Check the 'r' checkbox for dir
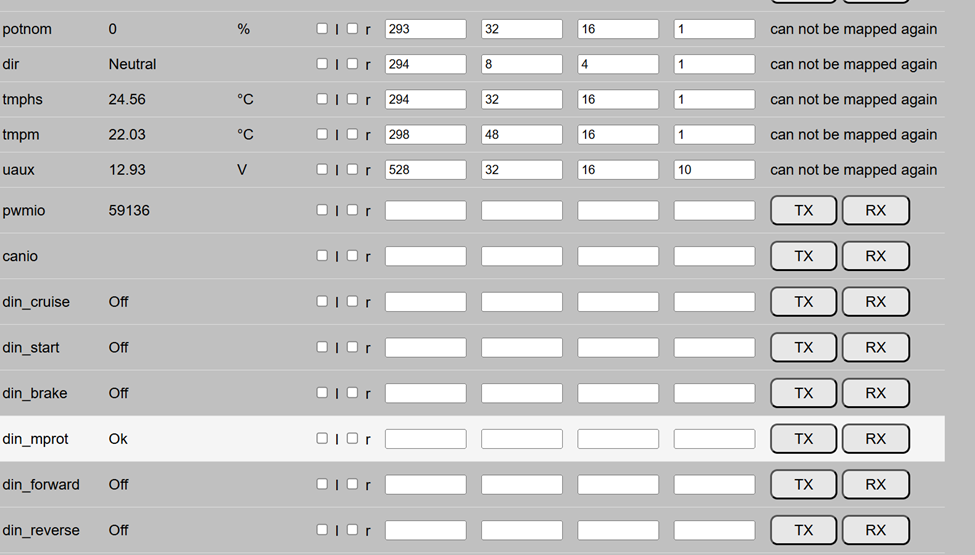Image resolution: width=975 pixels, height=555 pixels. pos(352,64)
